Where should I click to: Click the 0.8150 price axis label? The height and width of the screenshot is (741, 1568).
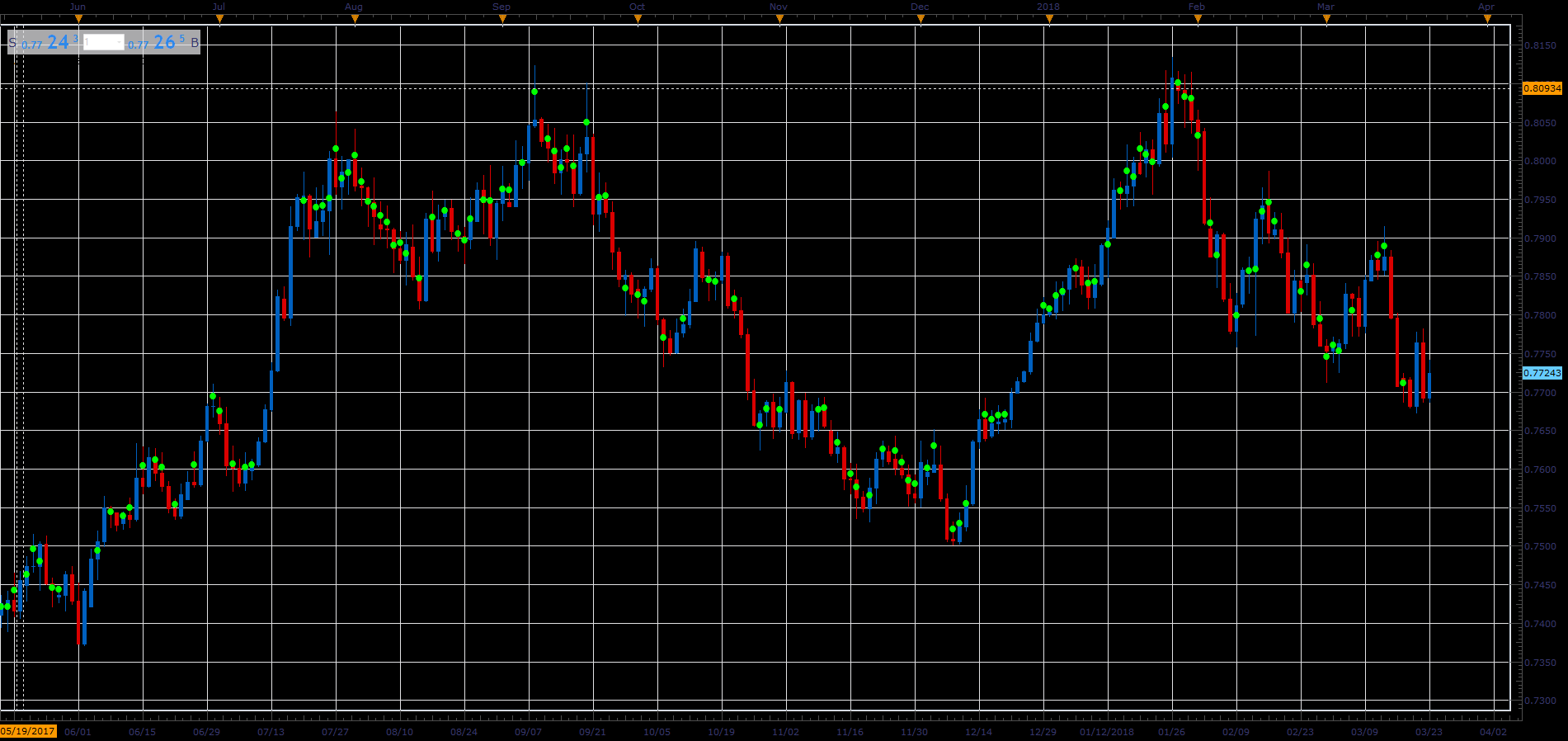(x=1540, y=46)
